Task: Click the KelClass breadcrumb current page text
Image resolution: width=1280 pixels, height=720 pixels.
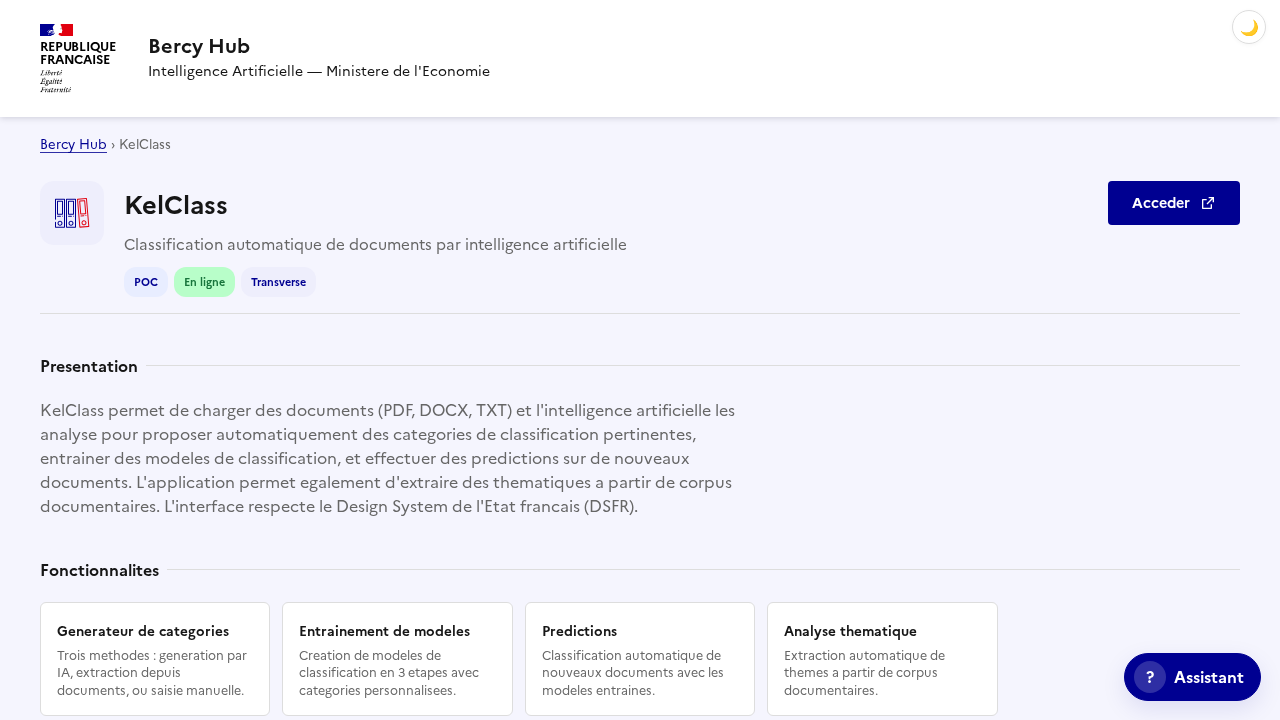Action: (145, 144)
